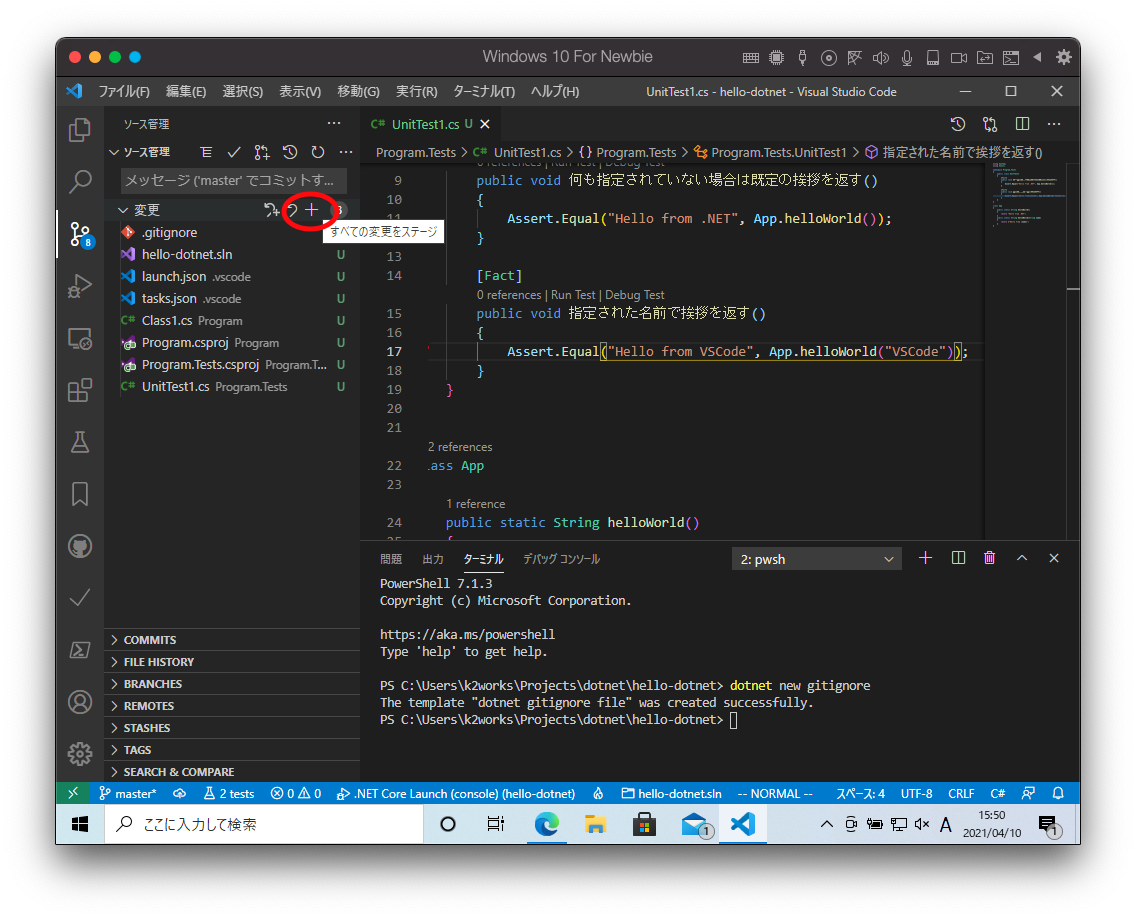Open the Run and Debug view
This screenshot has height=918, width=1136.
[x=80, y=286]
